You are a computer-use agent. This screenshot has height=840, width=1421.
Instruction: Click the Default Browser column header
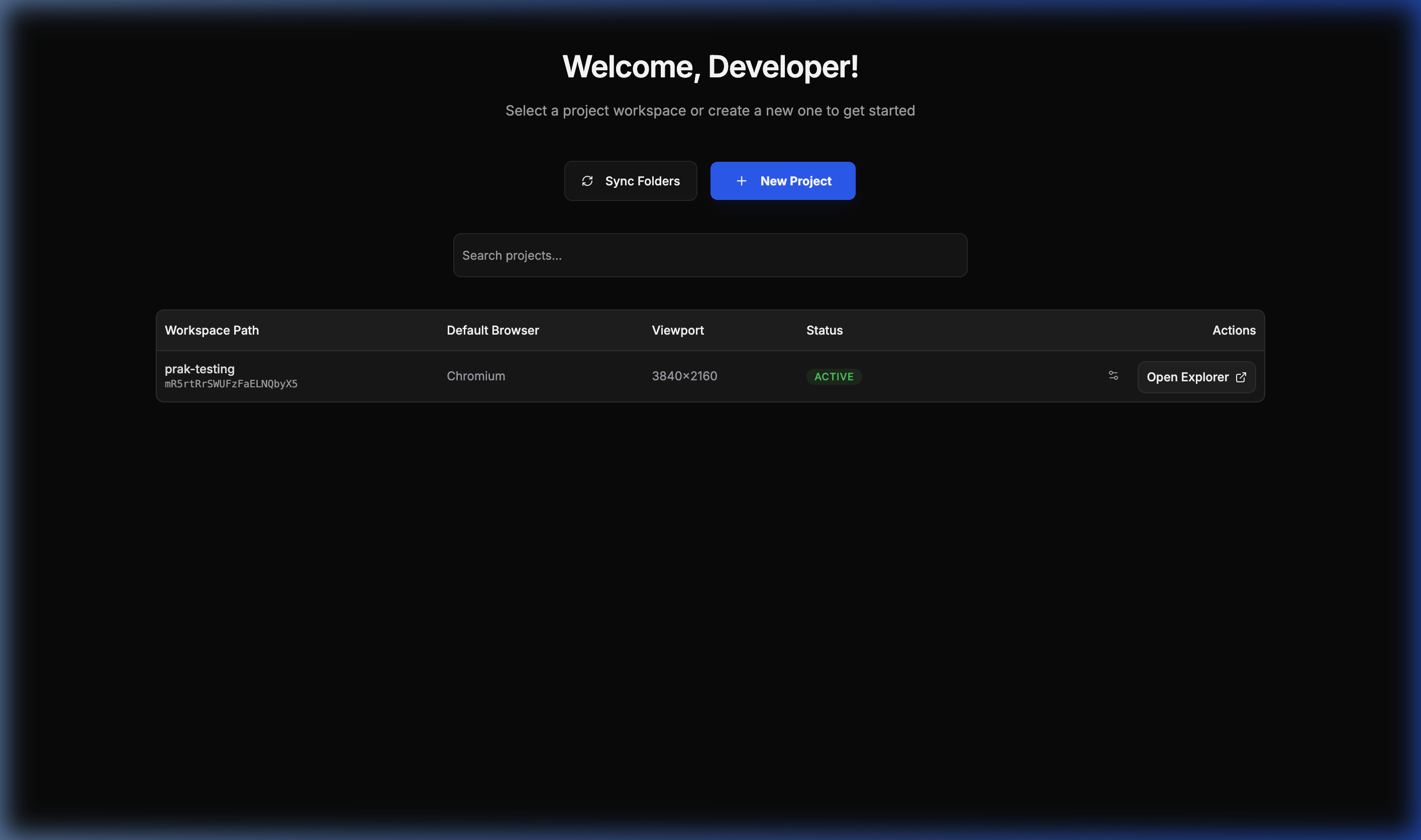pyautogui.click(x=492, y=330)
